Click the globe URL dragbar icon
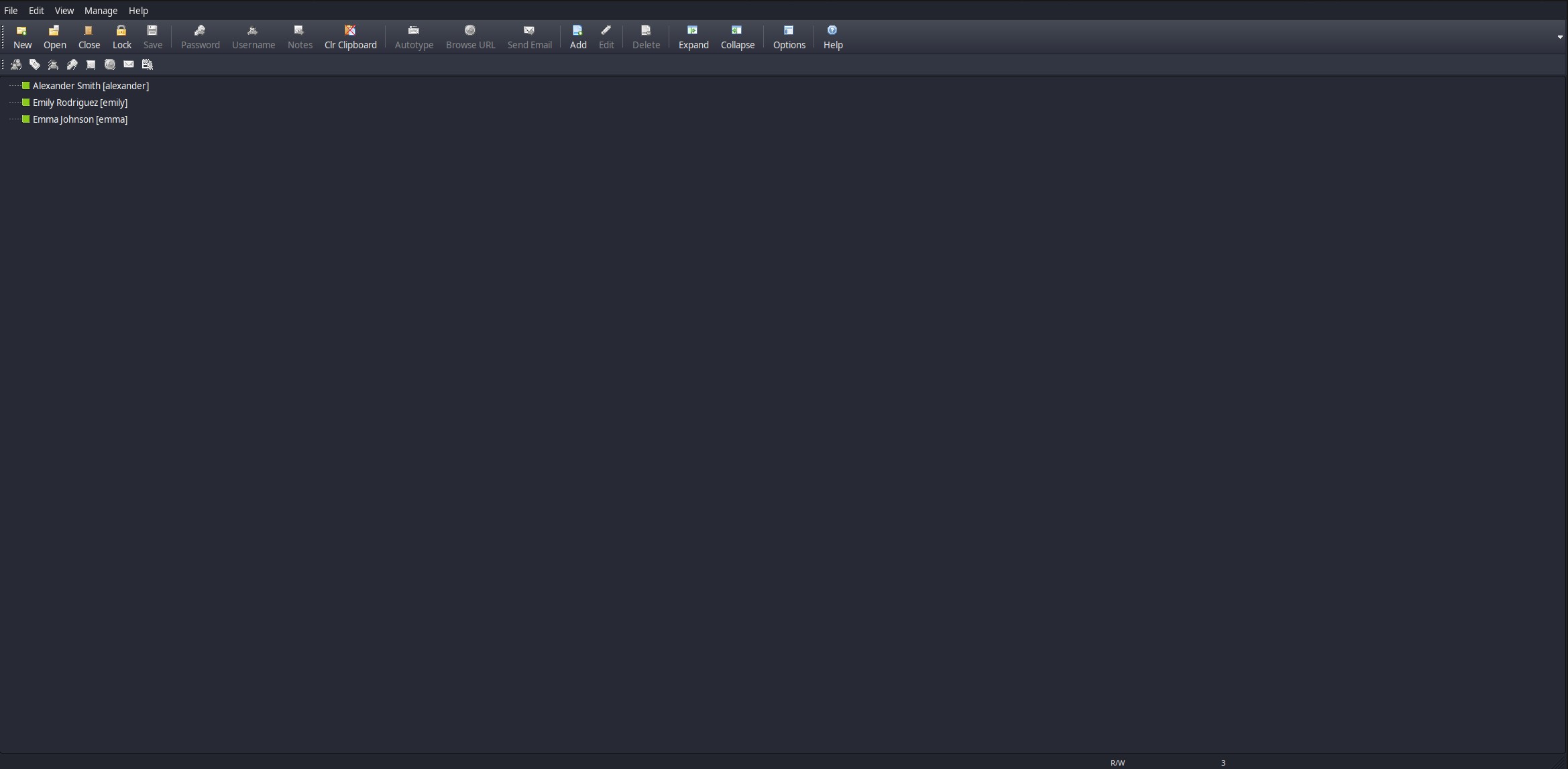Viewport: 1568px width, 769px height. tap(110, 64)
